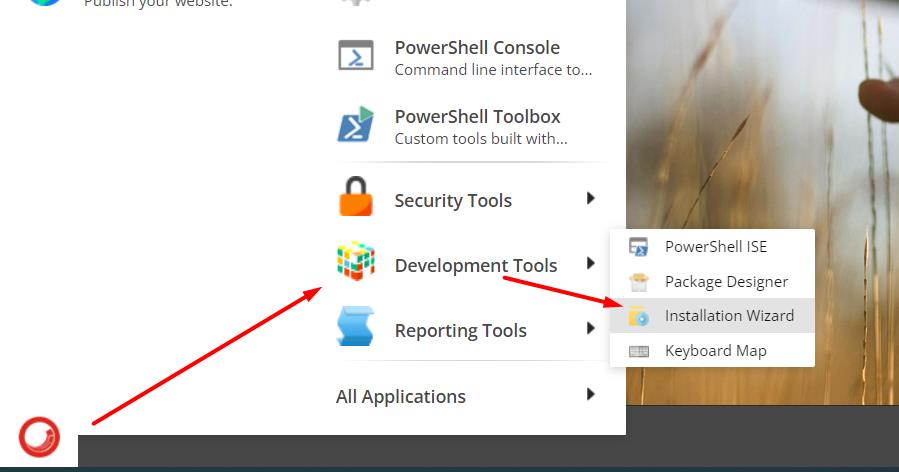Image resolution: width=899 pixels, height=472 pixels.
Task: Click the Package Designer box icon
Action: 638,282
